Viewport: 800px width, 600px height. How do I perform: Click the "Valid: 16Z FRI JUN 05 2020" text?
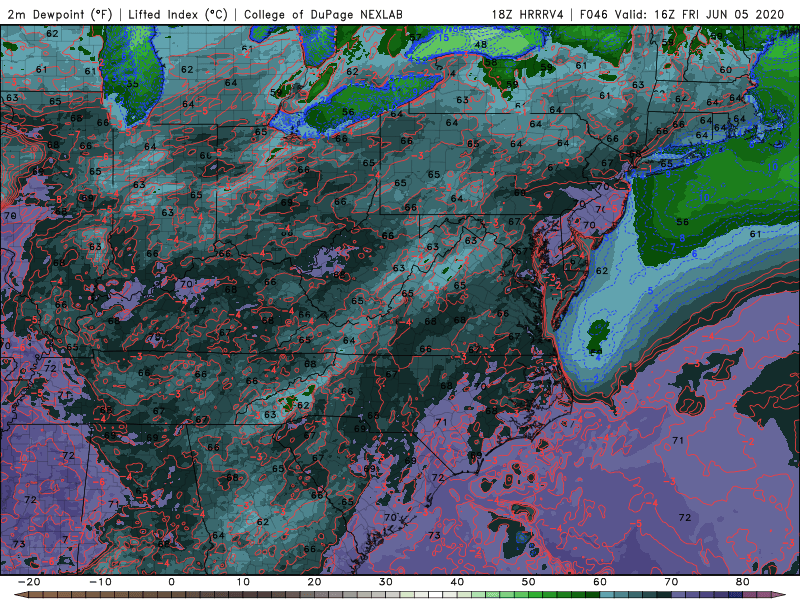699,14
